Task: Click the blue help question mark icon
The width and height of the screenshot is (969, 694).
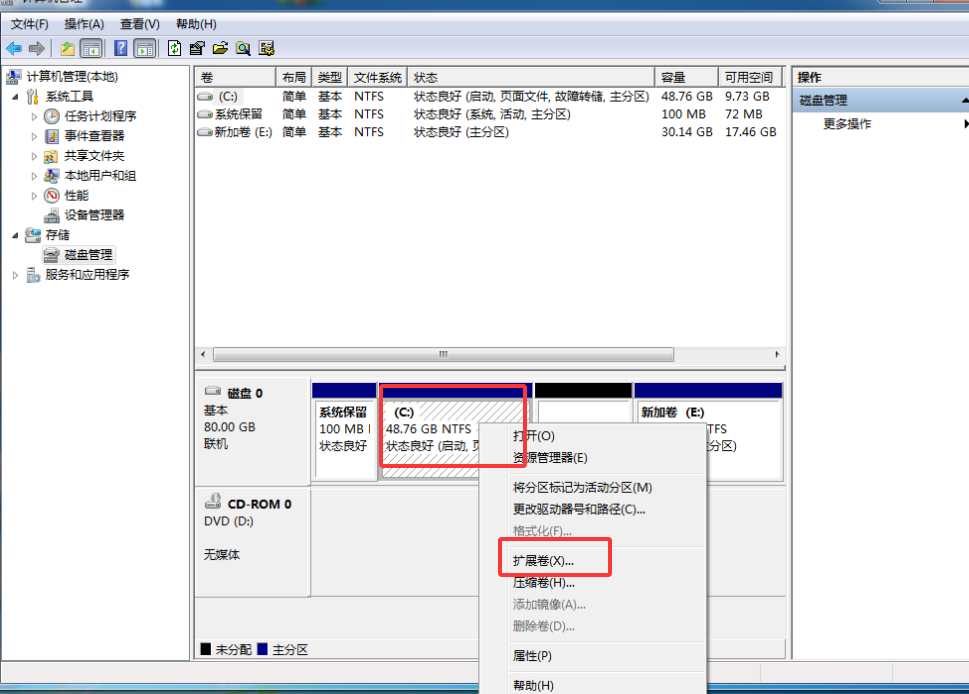Action: (x=121, y=48)
